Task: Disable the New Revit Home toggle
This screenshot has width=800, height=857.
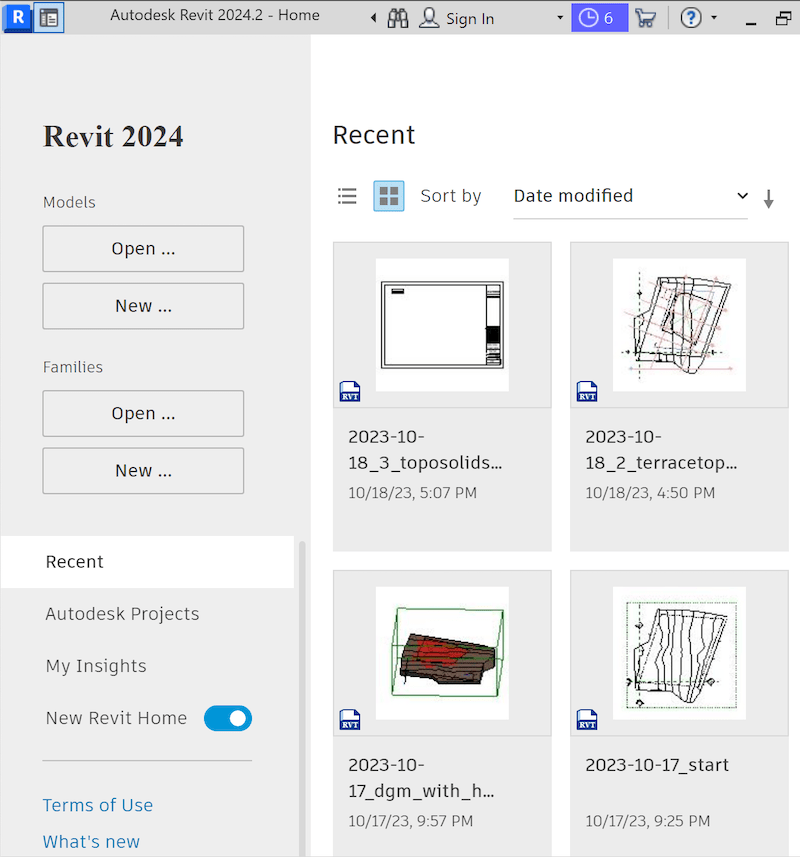Action: [227, 718]
